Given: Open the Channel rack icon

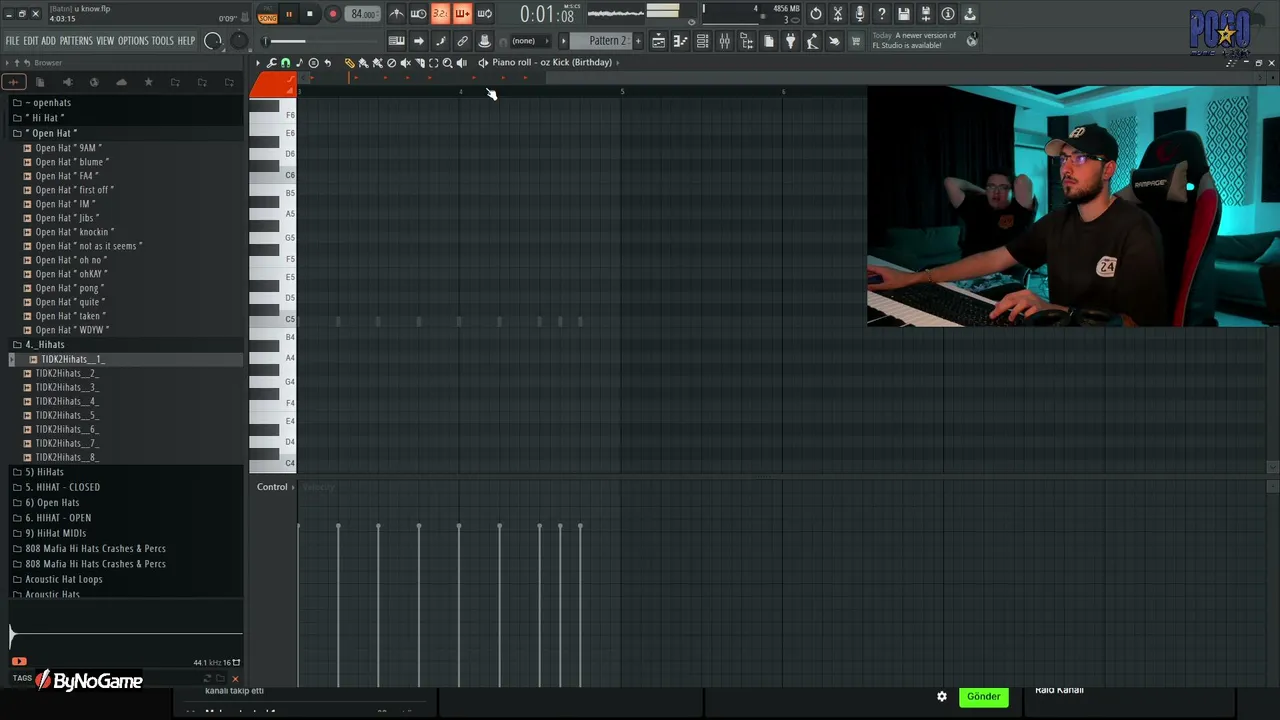Looking at the screenshot, I should click(702, 41).
